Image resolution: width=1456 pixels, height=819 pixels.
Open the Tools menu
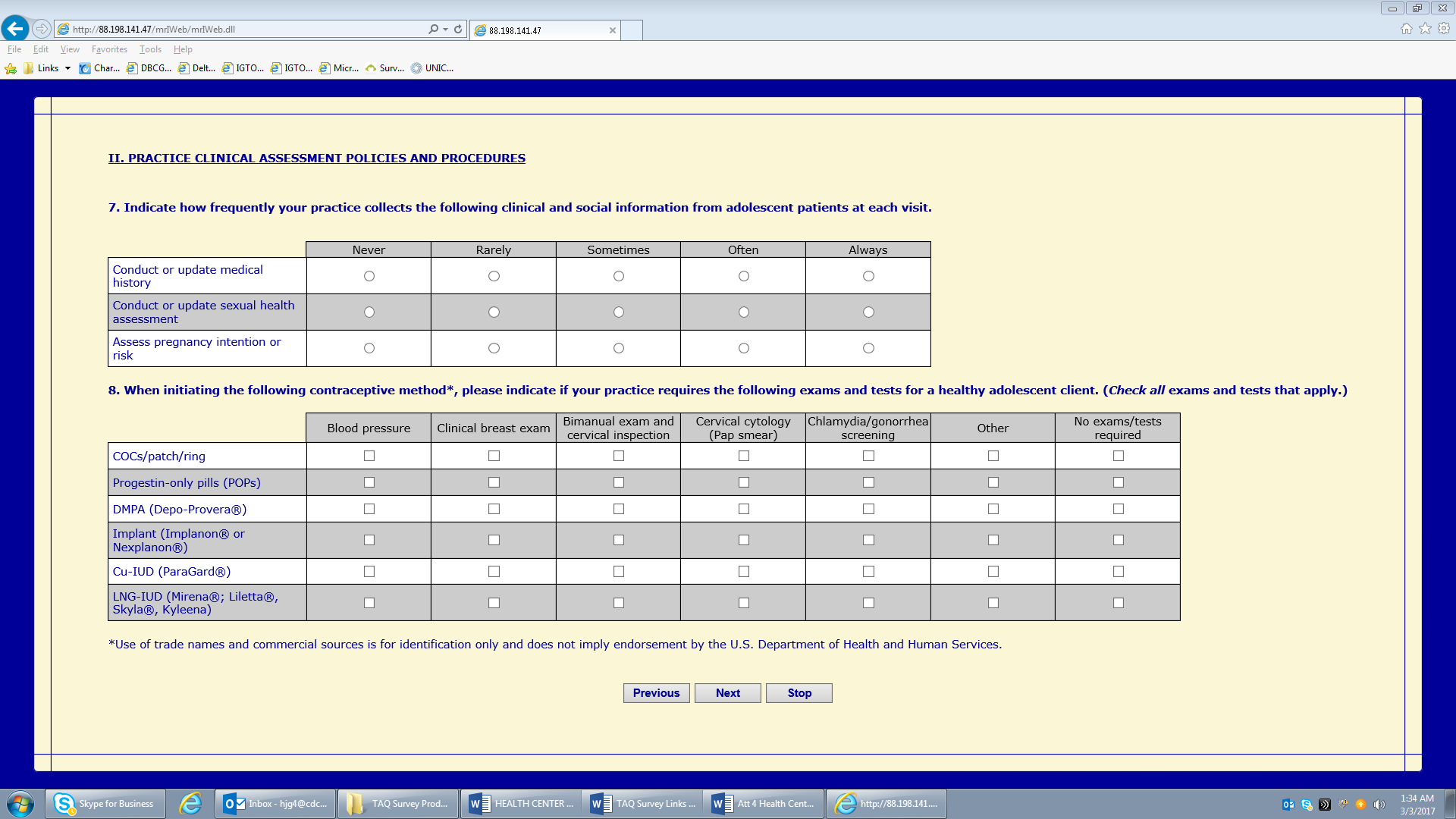[150, 49]
